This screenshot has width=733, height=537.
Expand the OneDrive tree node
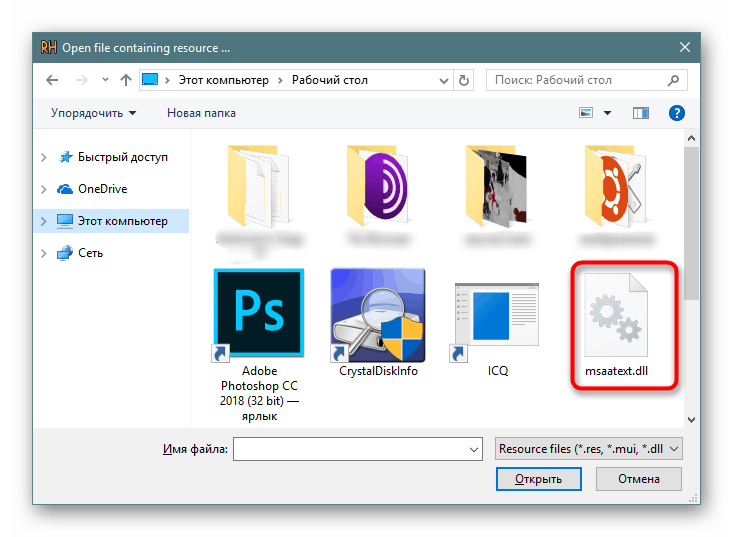click(44, 189)
